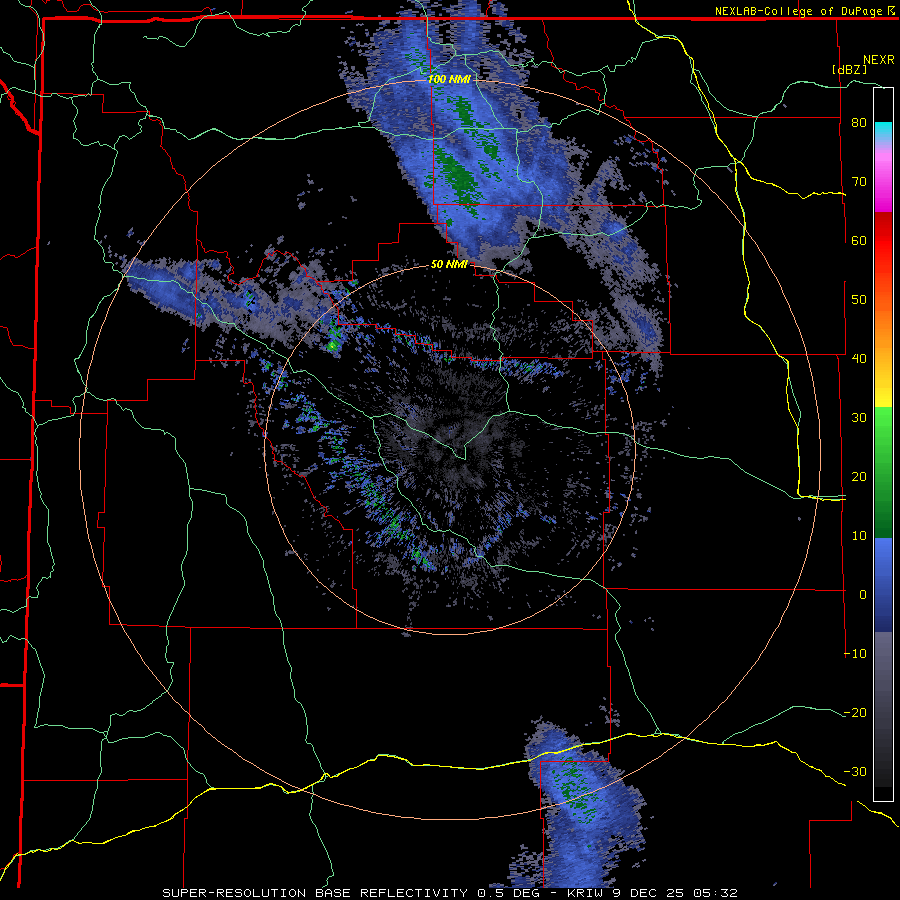Click the 50 NMI range ring label
The height and width of the screenshot is (900, 900).
pyautogui.click(x=449, y=264)
